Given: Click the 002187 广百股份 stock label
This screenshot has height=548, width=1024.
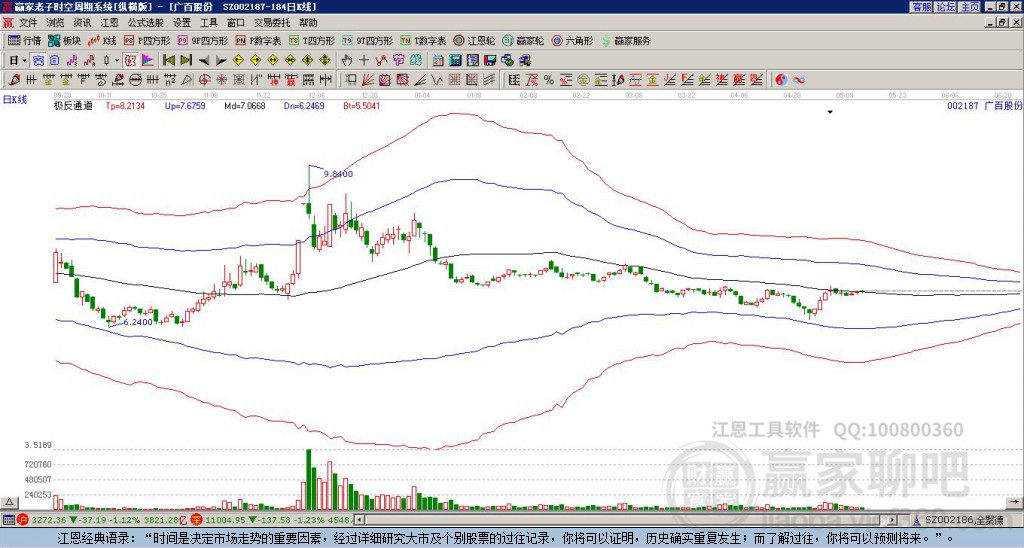Looking at the screenshot, I should coord(985,106).
